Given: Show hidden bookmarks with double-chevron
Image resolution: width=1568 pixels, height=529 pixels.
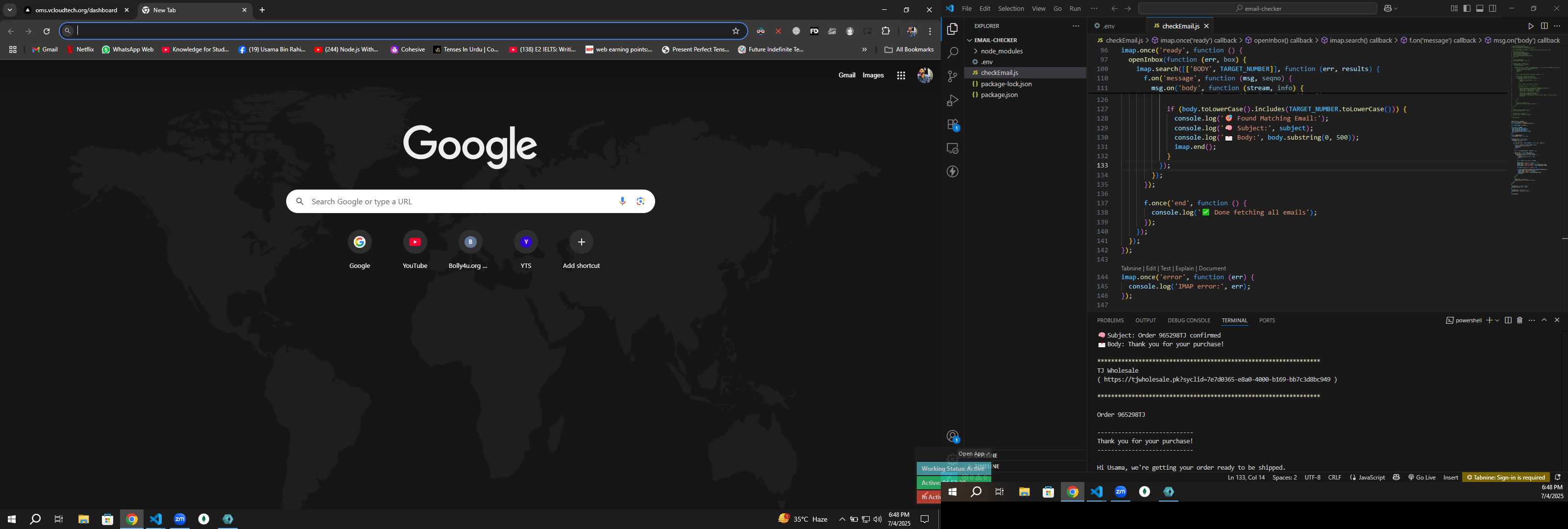Looking at the screenshot, I should pos(864,50).
